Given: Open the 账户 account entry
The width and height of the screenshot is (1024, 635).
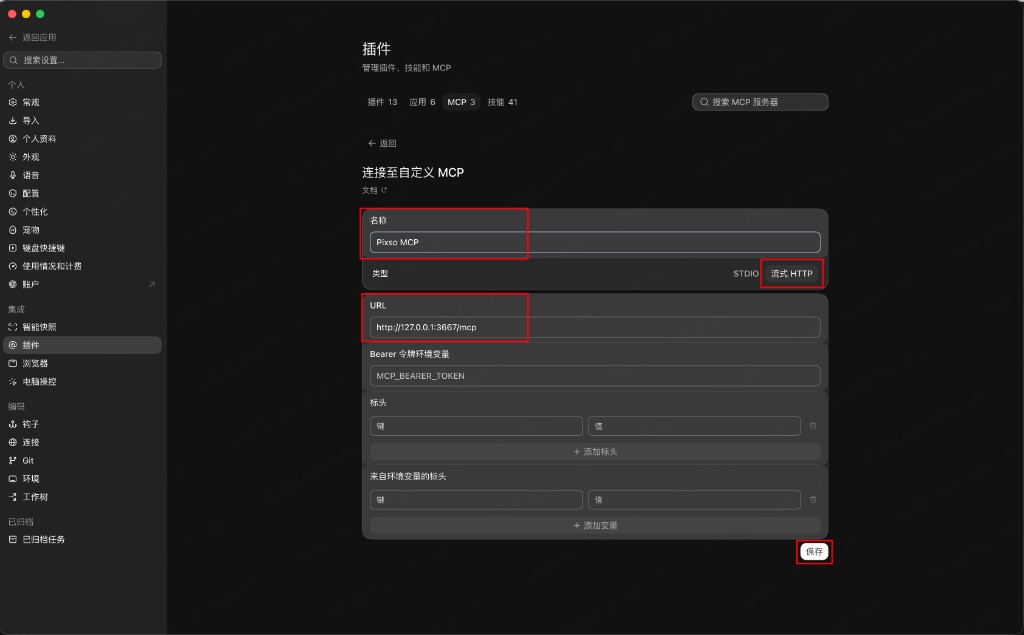Looking at the screenshot, I should (x=82, y=284).
